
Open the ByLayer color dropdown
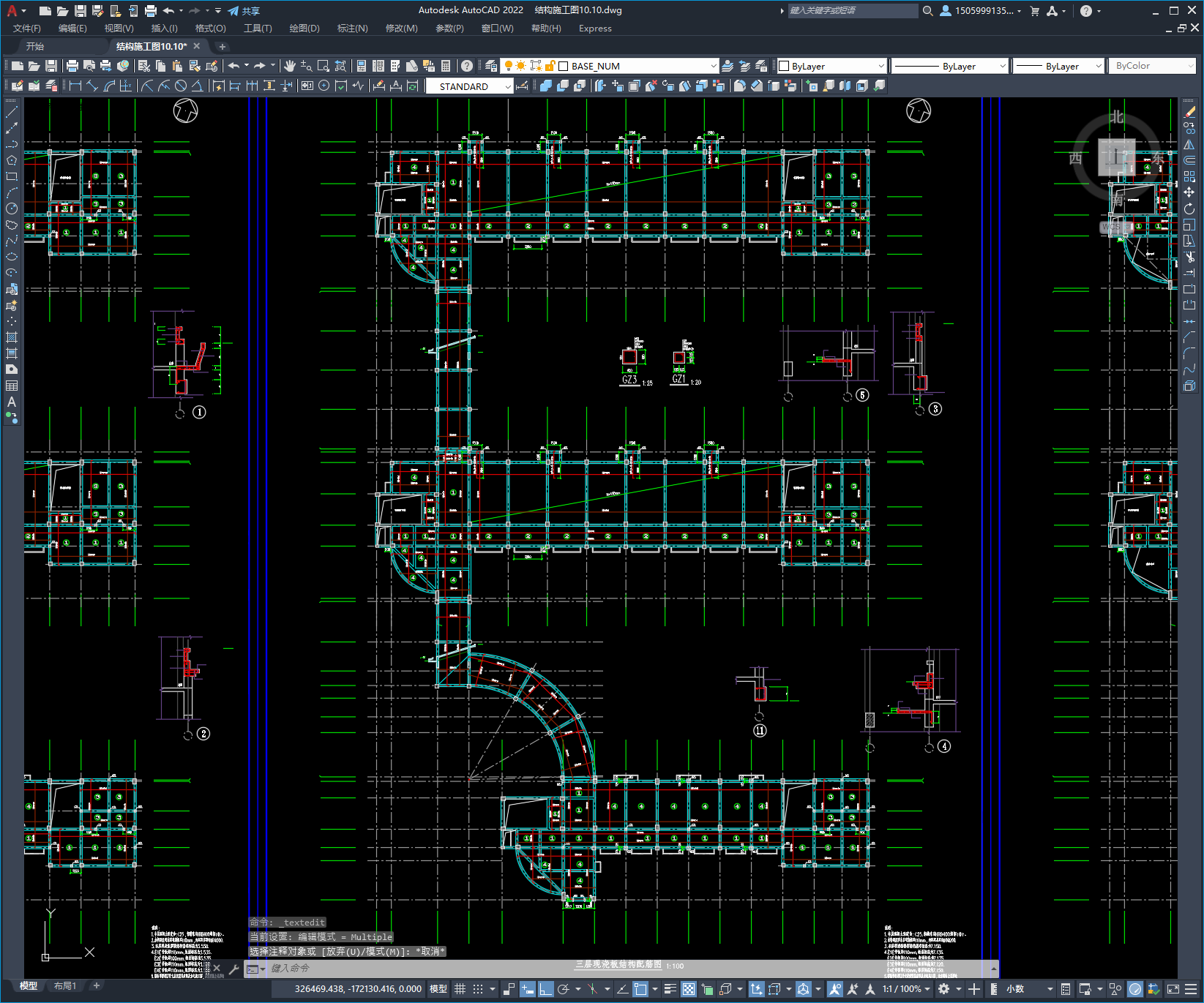831,66
